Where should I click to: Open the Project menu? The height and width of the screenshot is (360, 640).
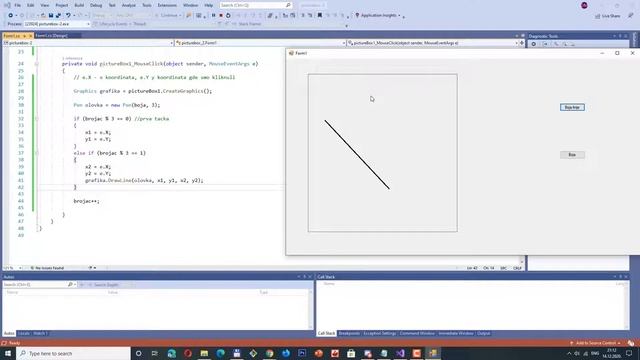point(62,5)
